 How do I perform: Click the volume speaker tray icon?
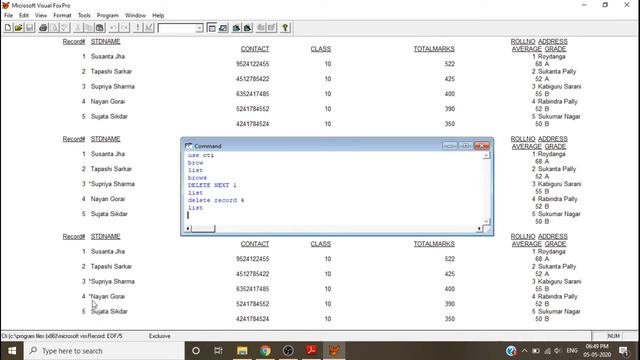point(558,351)
